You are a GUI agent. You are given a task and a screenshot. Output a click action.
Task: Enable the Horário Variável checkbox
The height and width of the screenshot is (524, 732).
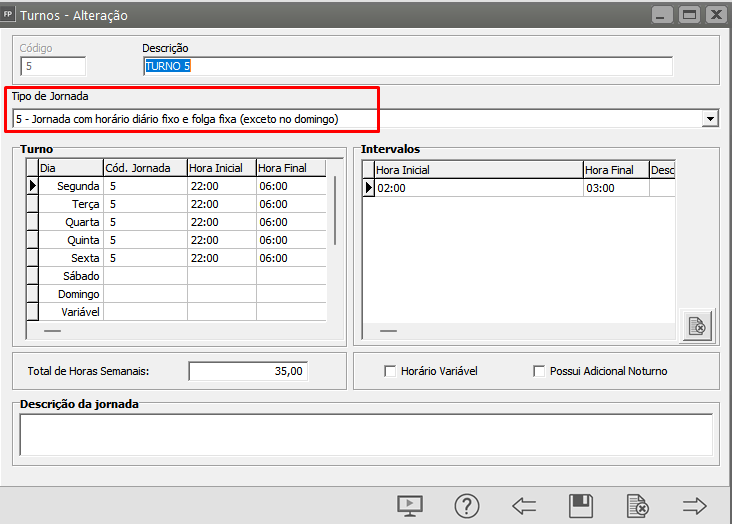pyautogui.click(x=391, y=371)
